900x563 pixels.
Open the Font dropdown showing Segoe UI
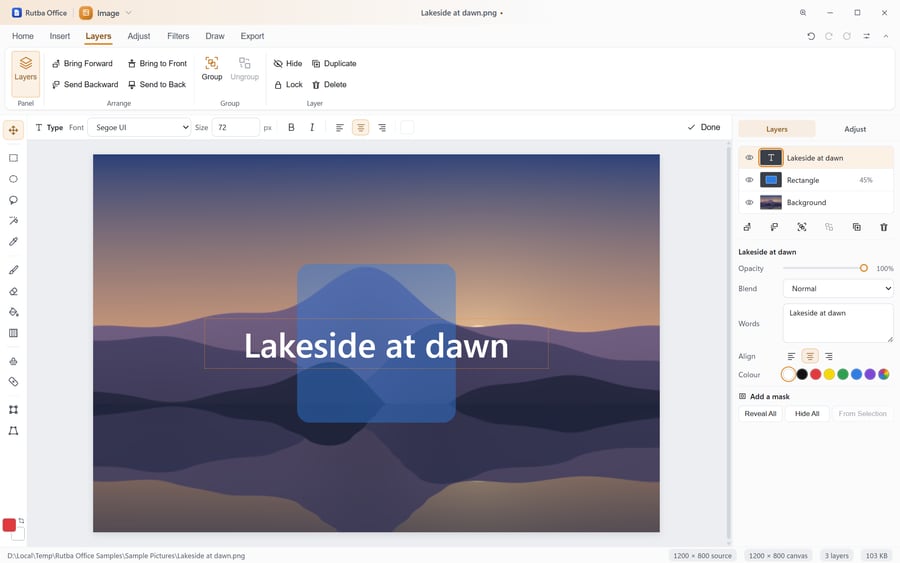tap(139, 127)
